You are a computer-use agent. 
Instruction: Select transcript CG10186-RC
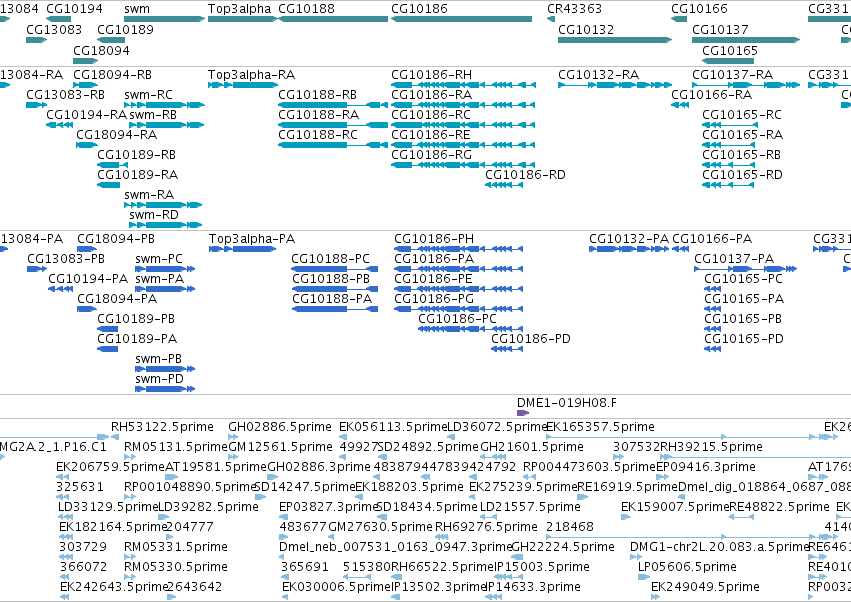click(x=463, y=125)
